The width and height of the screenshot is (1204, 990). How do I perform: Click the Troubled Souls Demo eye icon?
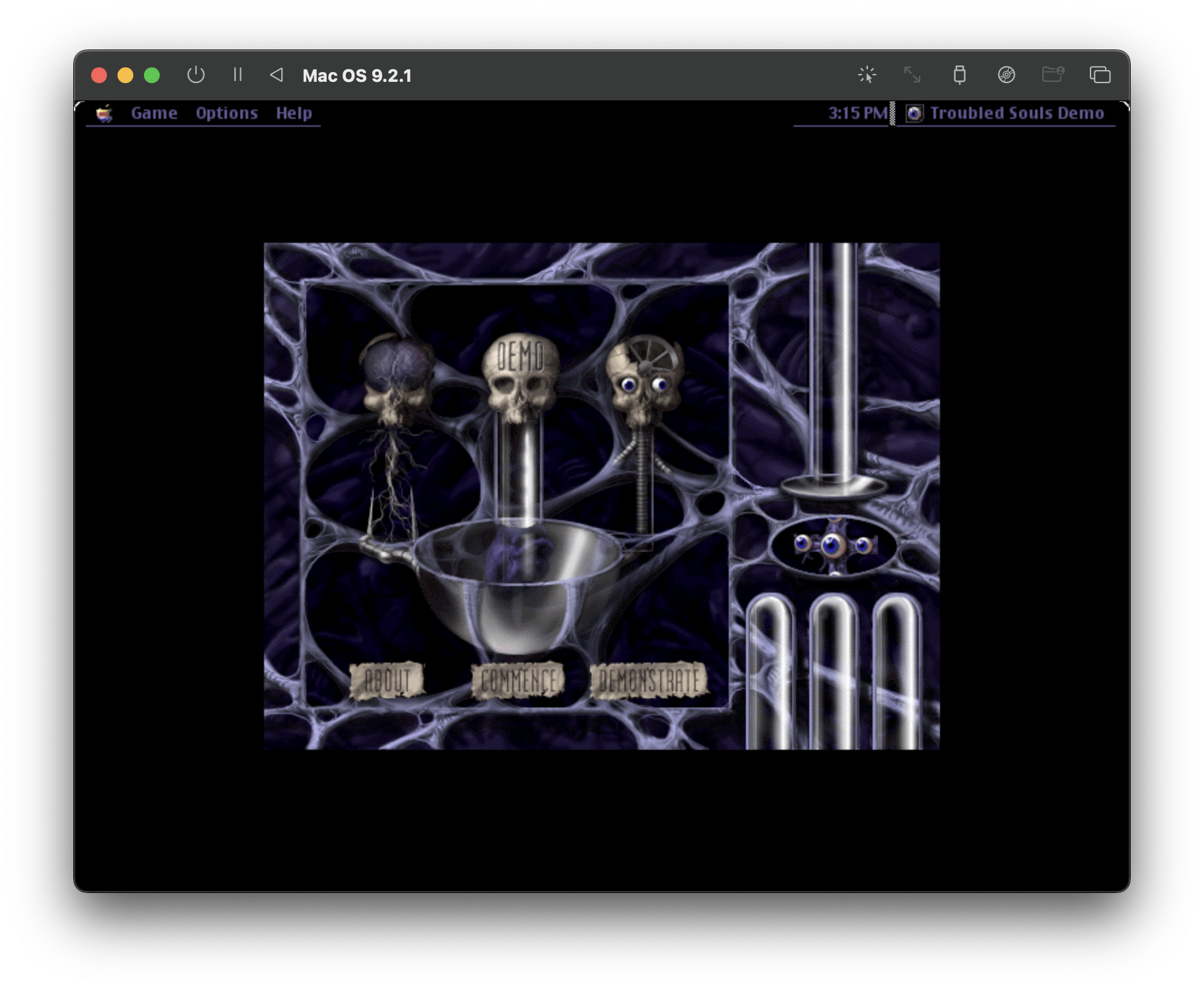[914, 114]
